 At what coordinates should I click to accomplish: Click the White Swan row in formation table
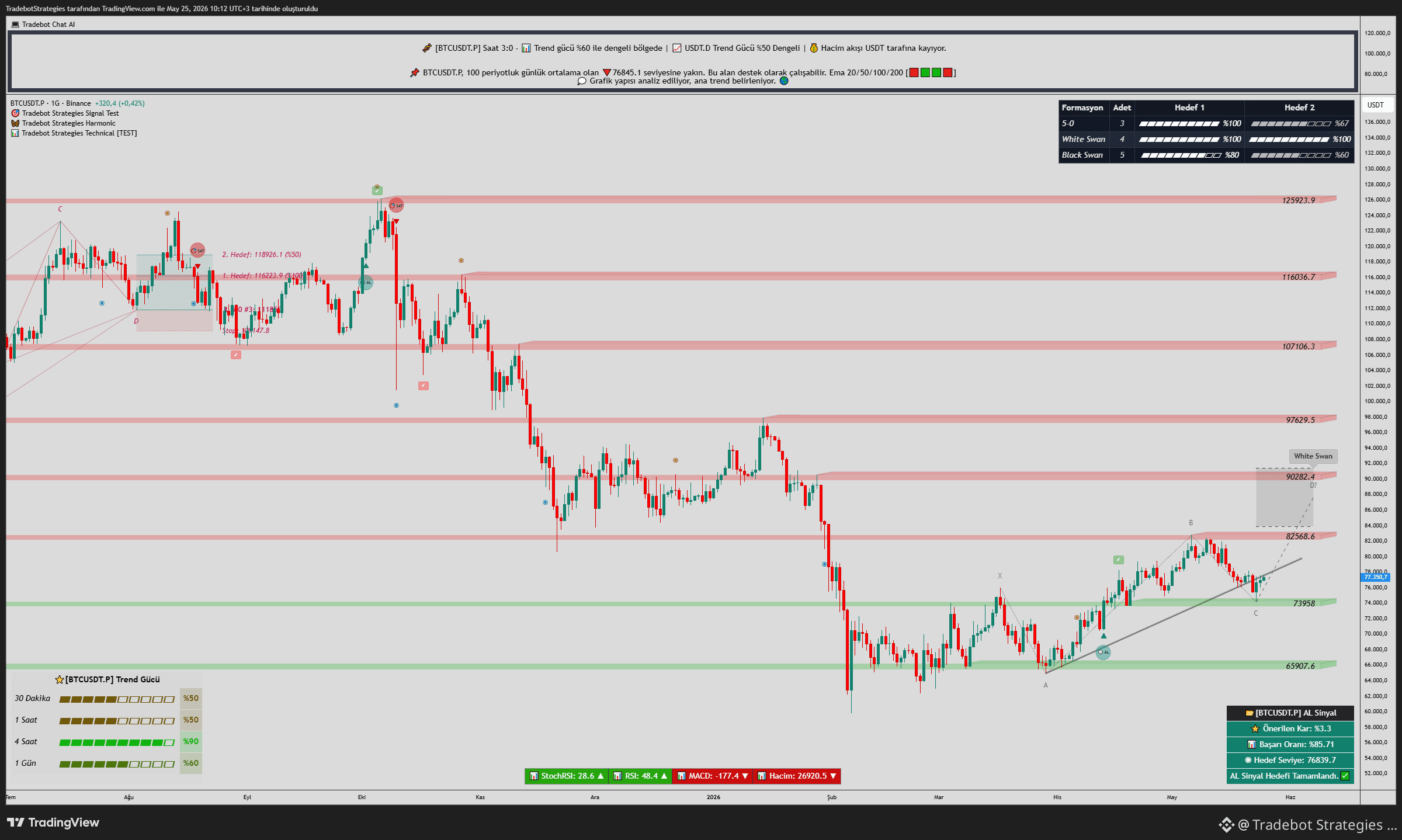(x=1206, y=139)
